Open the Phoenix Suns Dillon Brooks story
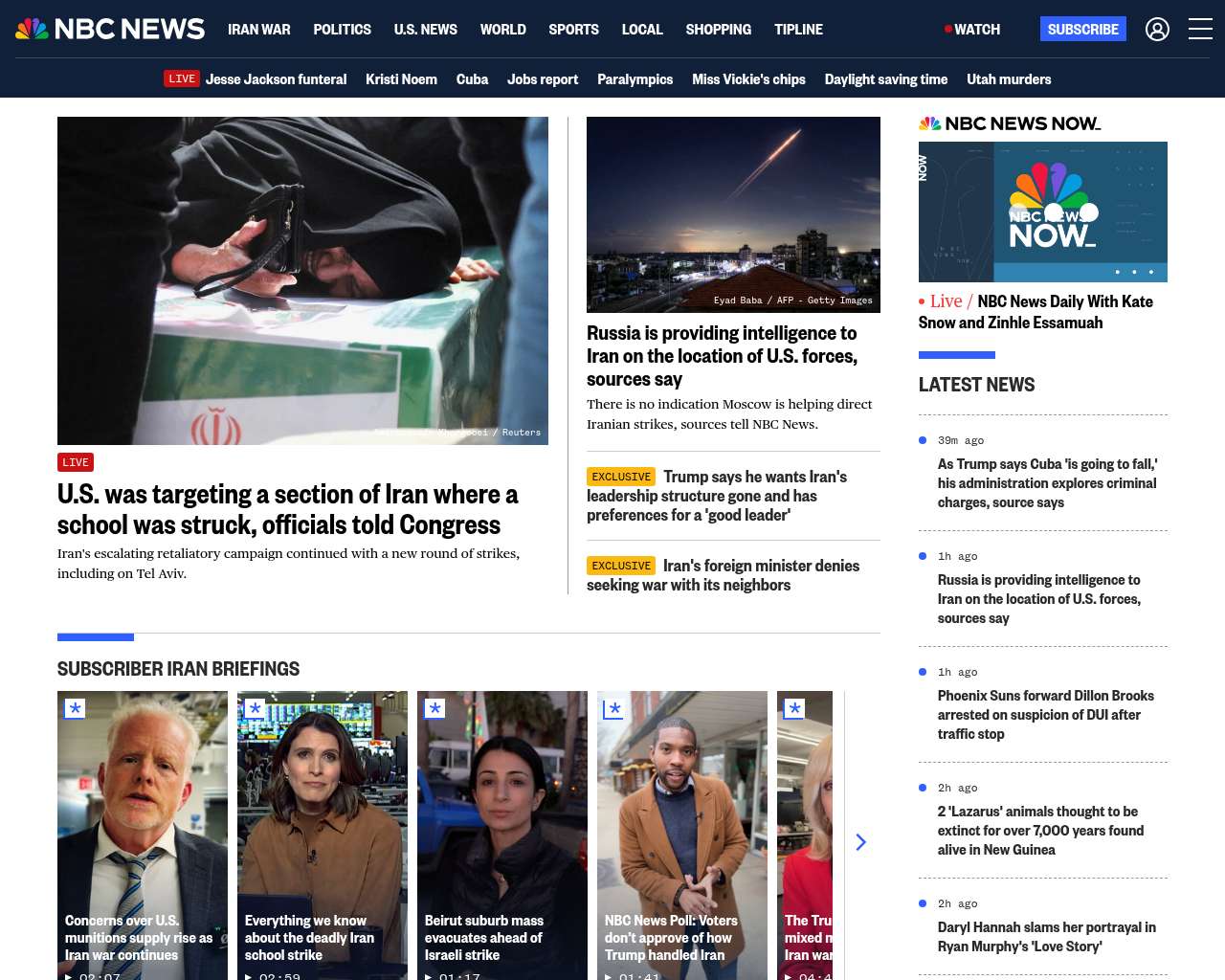 click(1045, 715)
